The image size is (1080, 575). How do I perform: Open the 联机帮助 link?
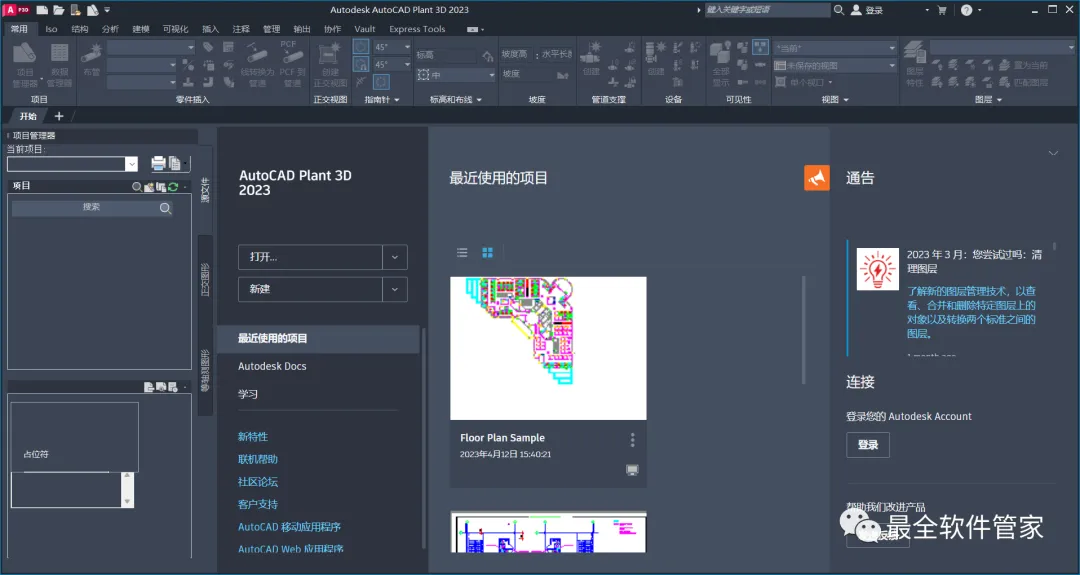258,459
